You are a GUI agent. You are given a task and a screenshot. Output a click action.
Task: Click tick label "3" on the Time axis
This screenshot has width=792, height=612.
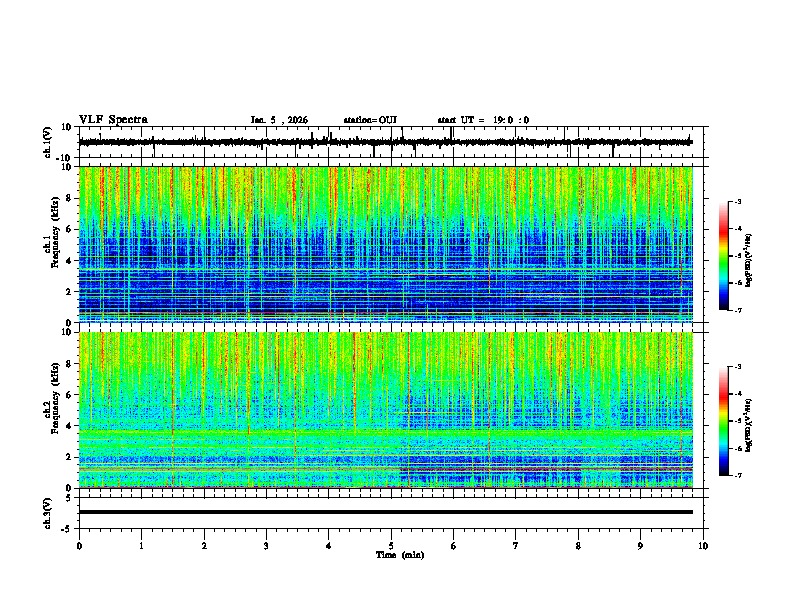(266, 546)
